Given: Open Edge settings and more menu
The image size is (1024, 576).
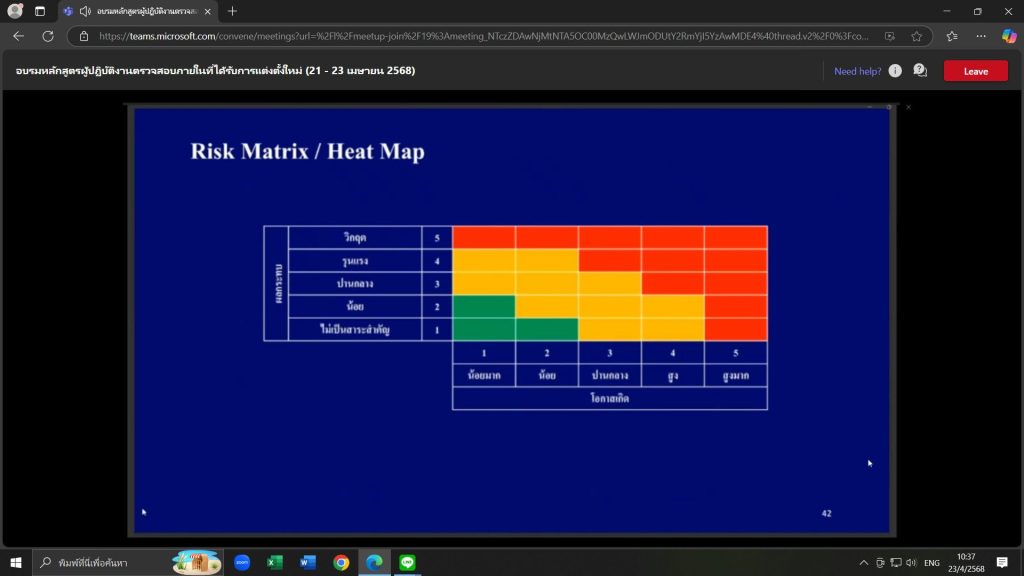Looking at the screenshot, I should 980,36.
